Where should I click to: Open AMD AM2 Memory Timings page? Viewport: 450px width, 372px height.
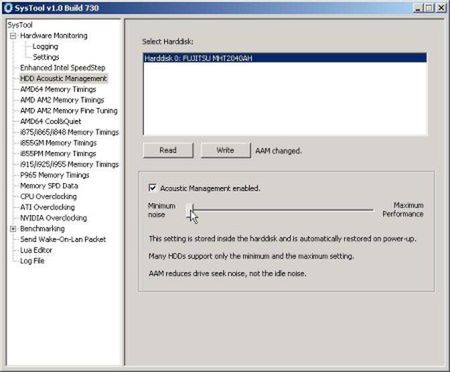pos(62,100)
